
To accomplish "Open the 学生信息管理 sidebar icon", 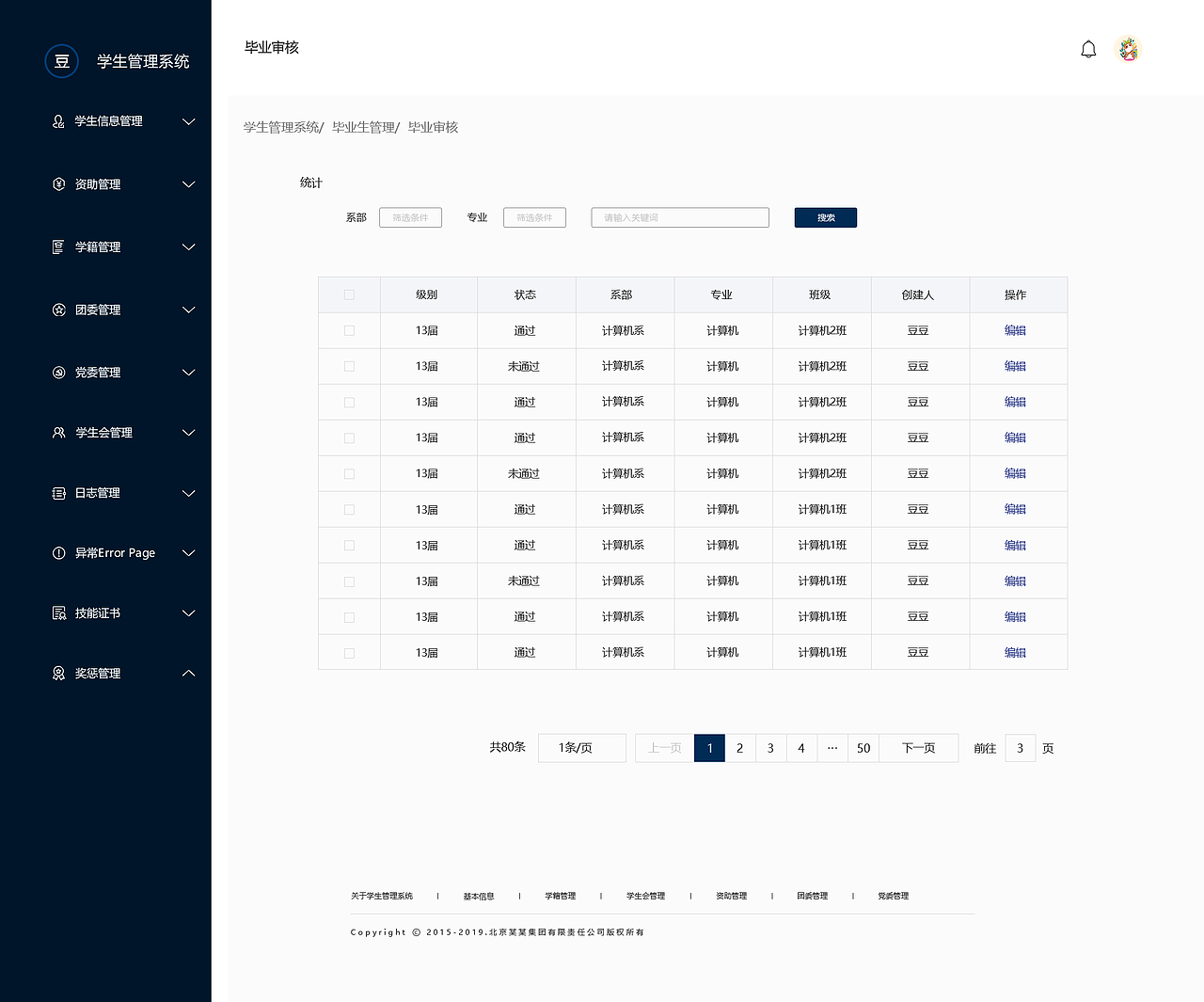I will pyautogui.click(x=57, y=121).
